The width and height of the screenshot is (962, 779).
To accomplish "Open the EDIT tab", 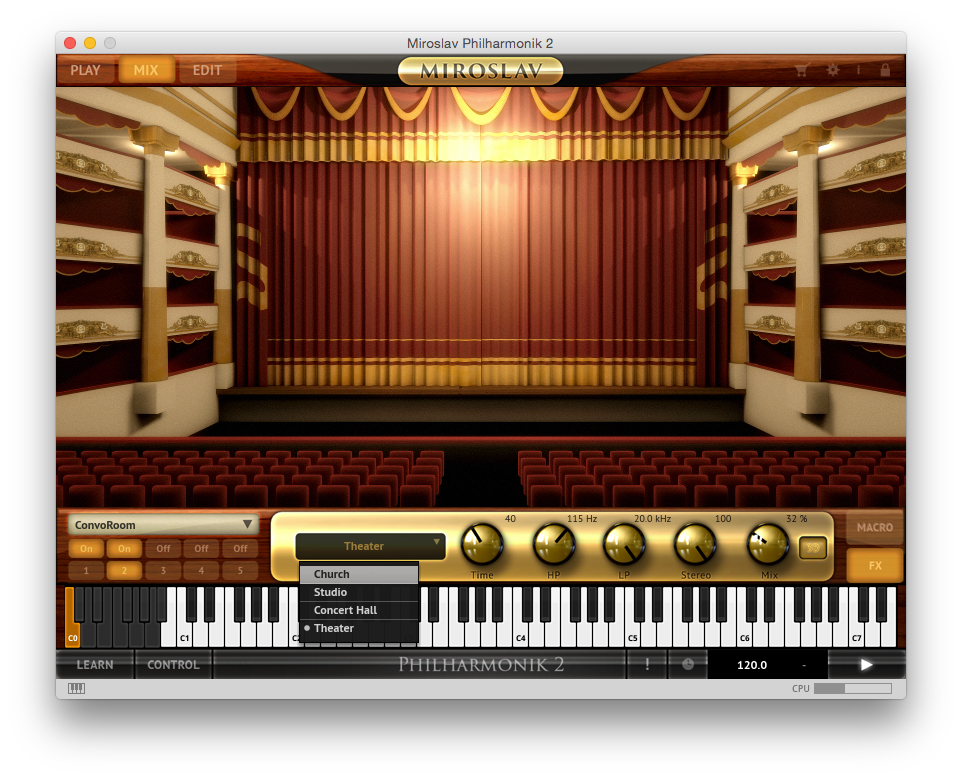I will 207,70.
